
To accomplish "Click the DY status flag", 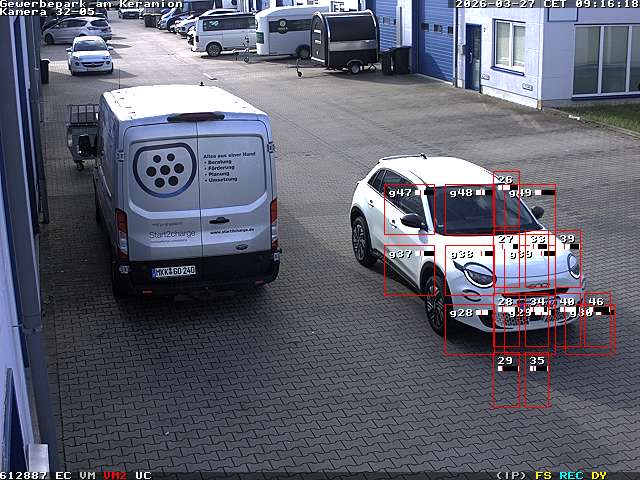I will 598,475.
